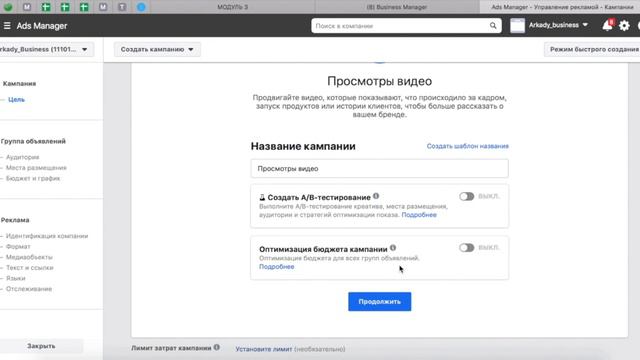Switch to the green checkmark pinned tab
The width and height of the screenshot is (640, 360).
[x=8, y=7]
